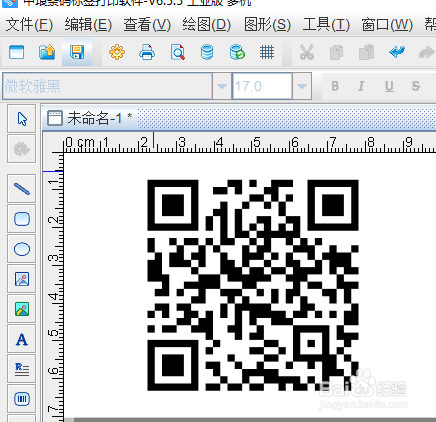Select the barcode drawing tool
This screenshot has width=436, height=422.
coord(22,399)
